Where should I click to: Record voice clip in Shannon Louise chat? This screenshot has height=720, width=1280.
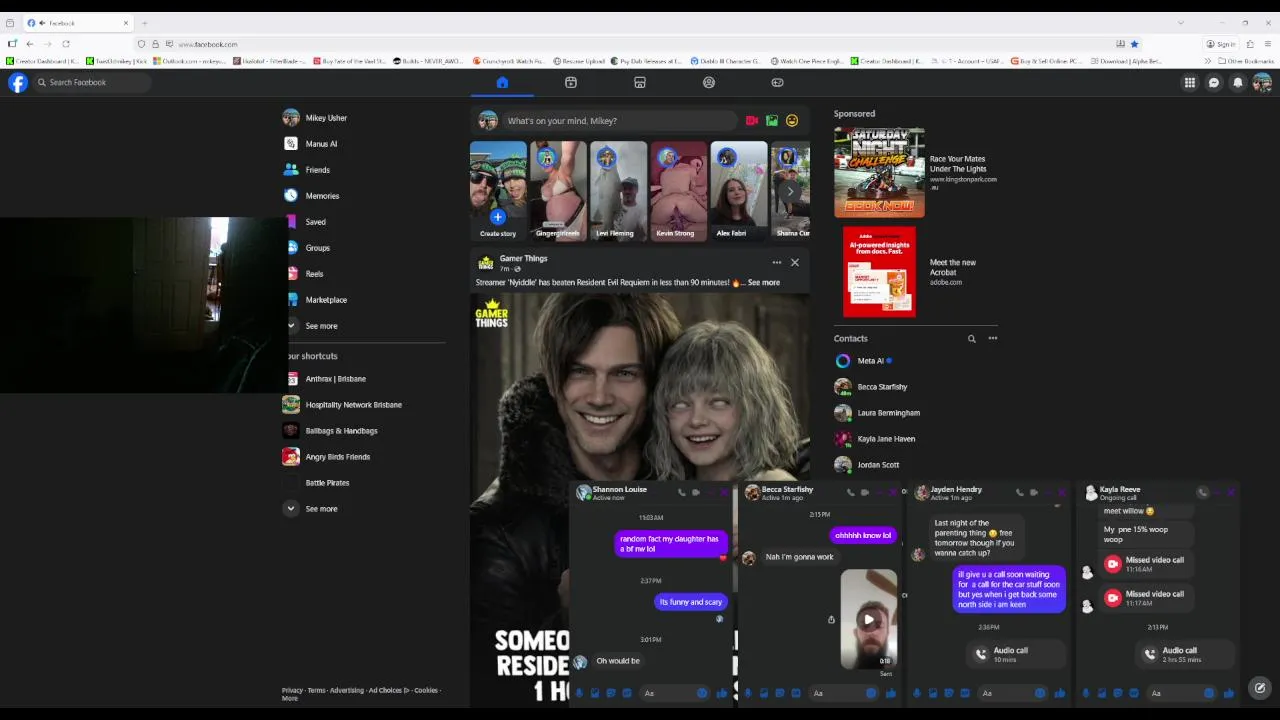[x=579, y=693]
